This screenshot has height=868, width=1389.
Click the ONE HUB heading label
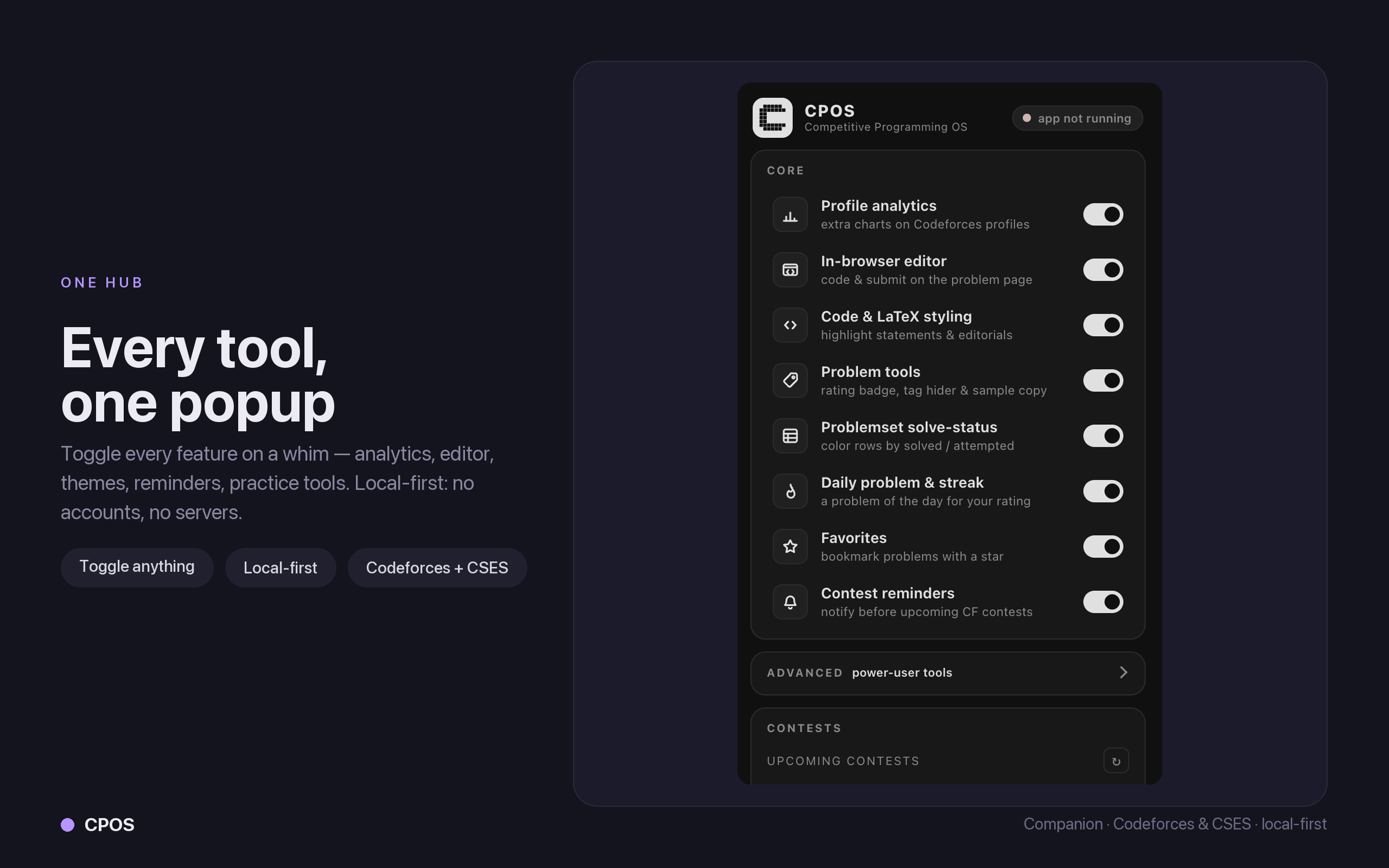click(102, 283)
